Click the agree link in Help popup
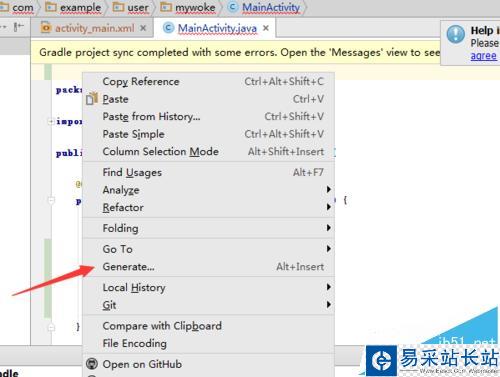The height and width of the screenshot is (377, 500). [x=484, y=56]
